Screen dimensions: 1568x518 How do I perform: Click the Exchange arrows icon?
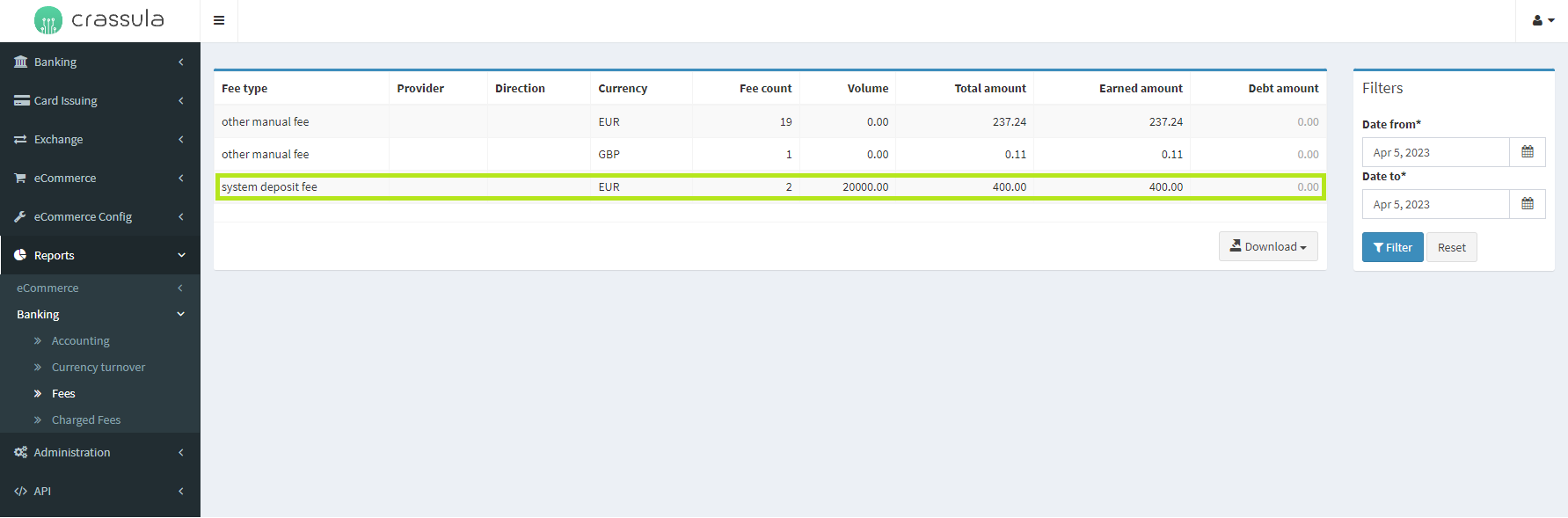coord(21,139)
